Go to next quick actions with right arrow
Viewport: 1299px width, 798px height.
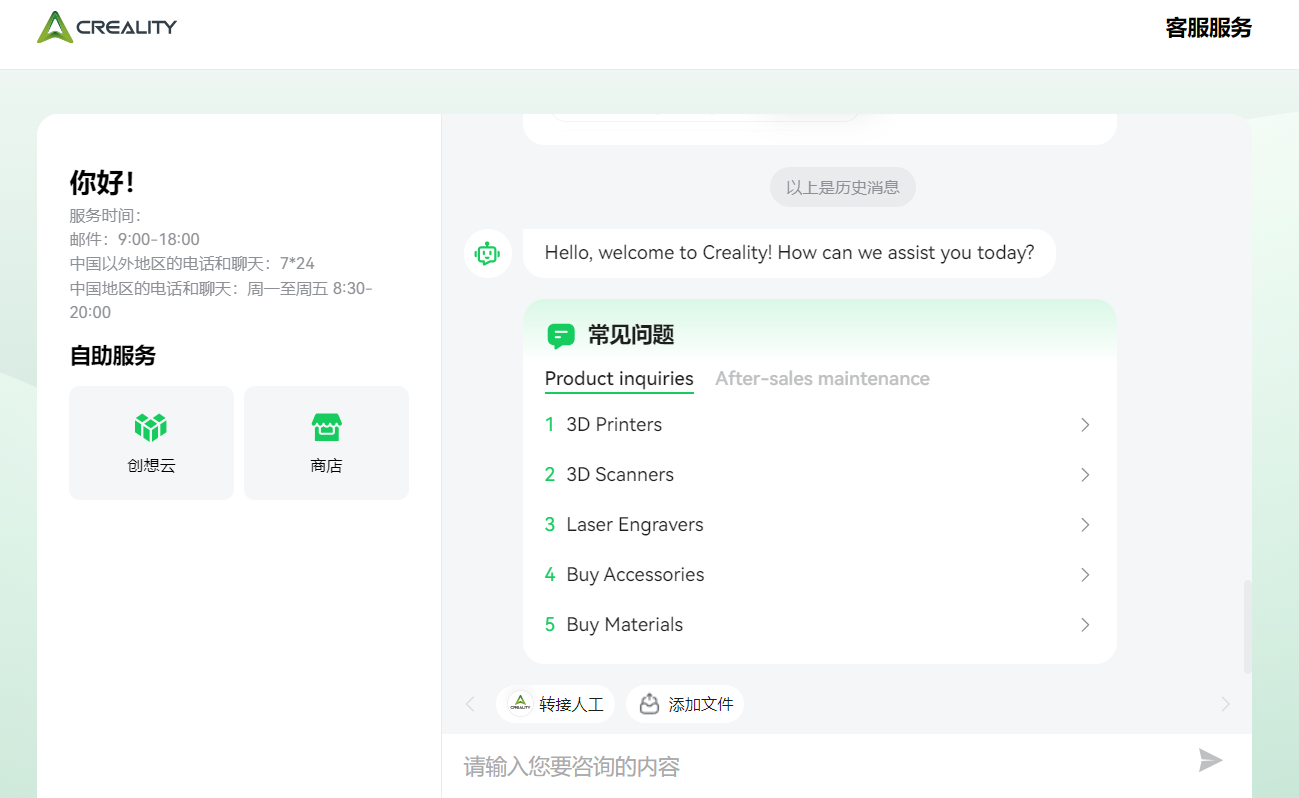[x=1226, y=704]
